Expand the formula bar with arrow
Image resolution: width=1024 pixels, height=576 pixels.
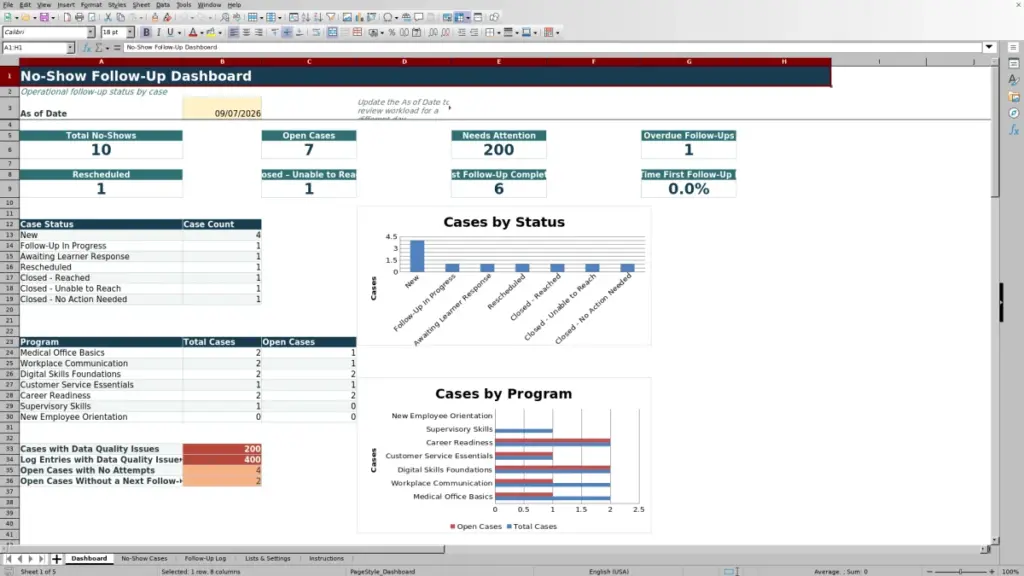989,47
